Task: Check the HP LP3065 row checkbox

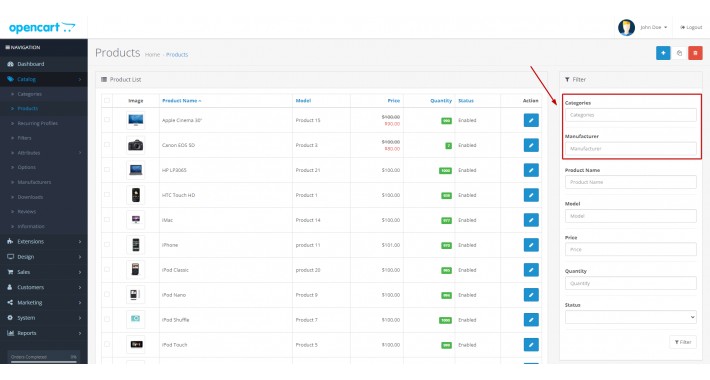Action: coord(107,170)
